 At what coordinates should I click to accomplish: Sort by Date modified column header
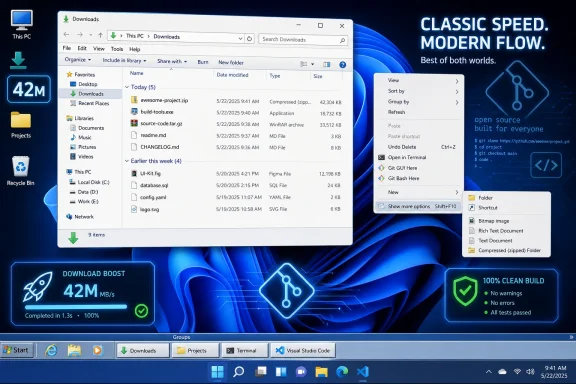pos(233,75)
